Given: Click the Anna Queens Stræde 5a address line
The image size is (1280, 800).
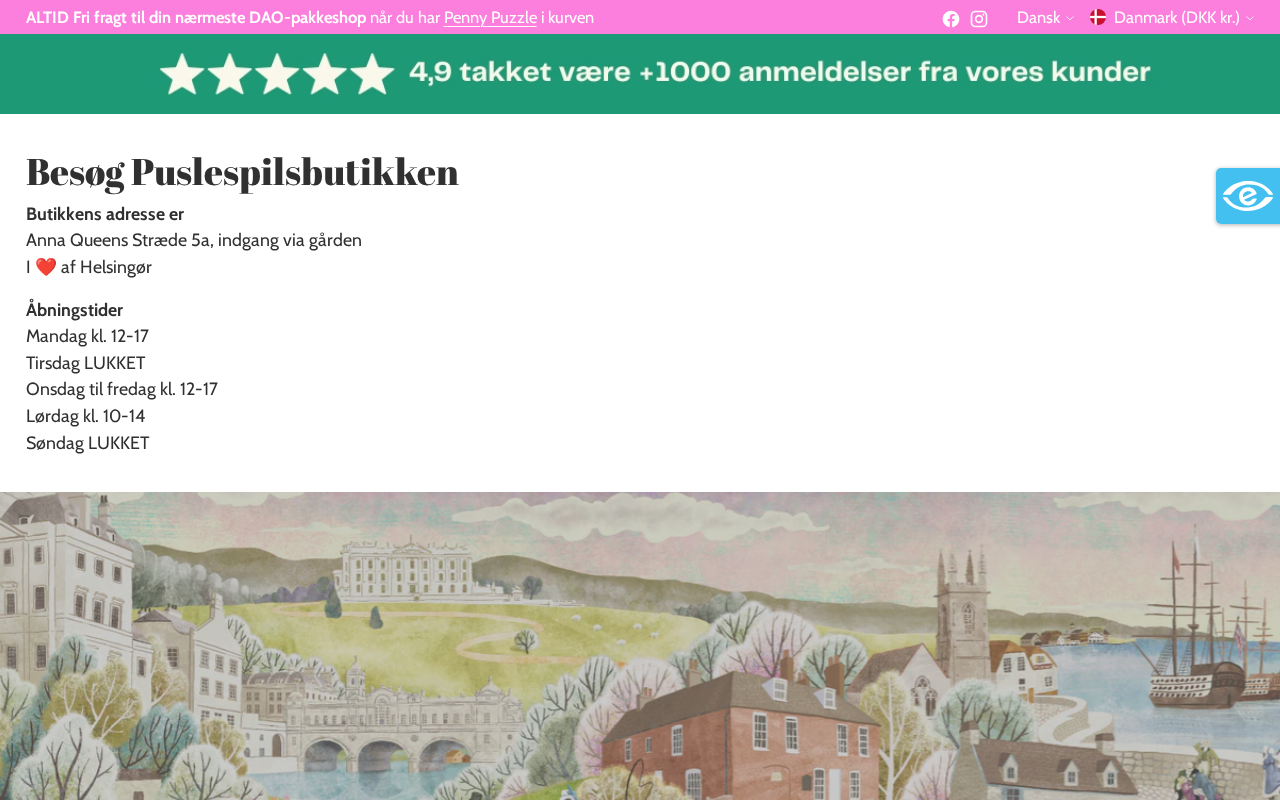Looking at the screenshot, I should click(x=194, y=240).
